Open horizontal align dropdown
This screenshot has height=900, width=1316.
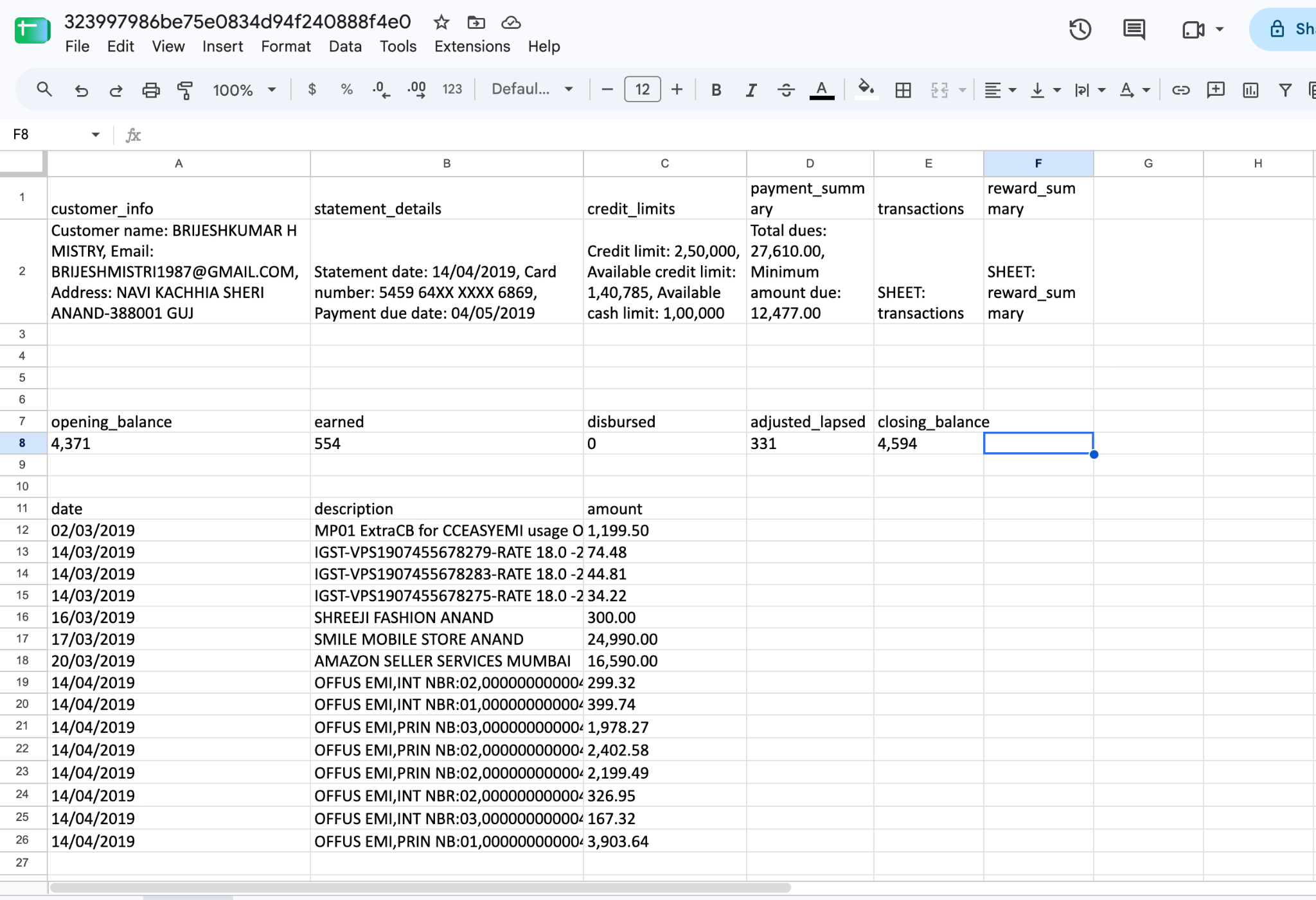pos(1000,90)
